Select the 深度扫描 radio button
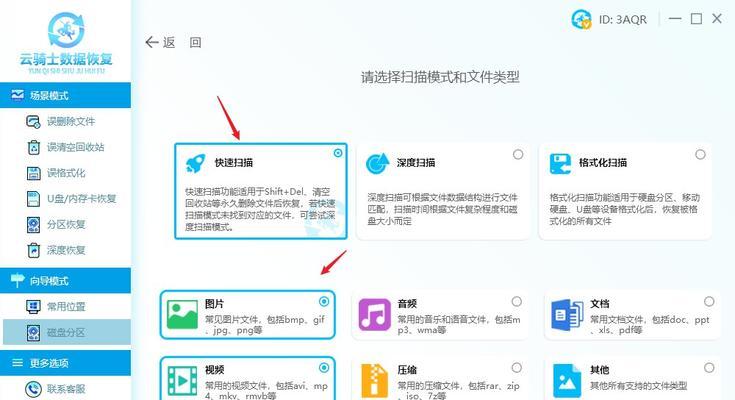The height and width of the screenshot is (400, 735). click(518, 154)
